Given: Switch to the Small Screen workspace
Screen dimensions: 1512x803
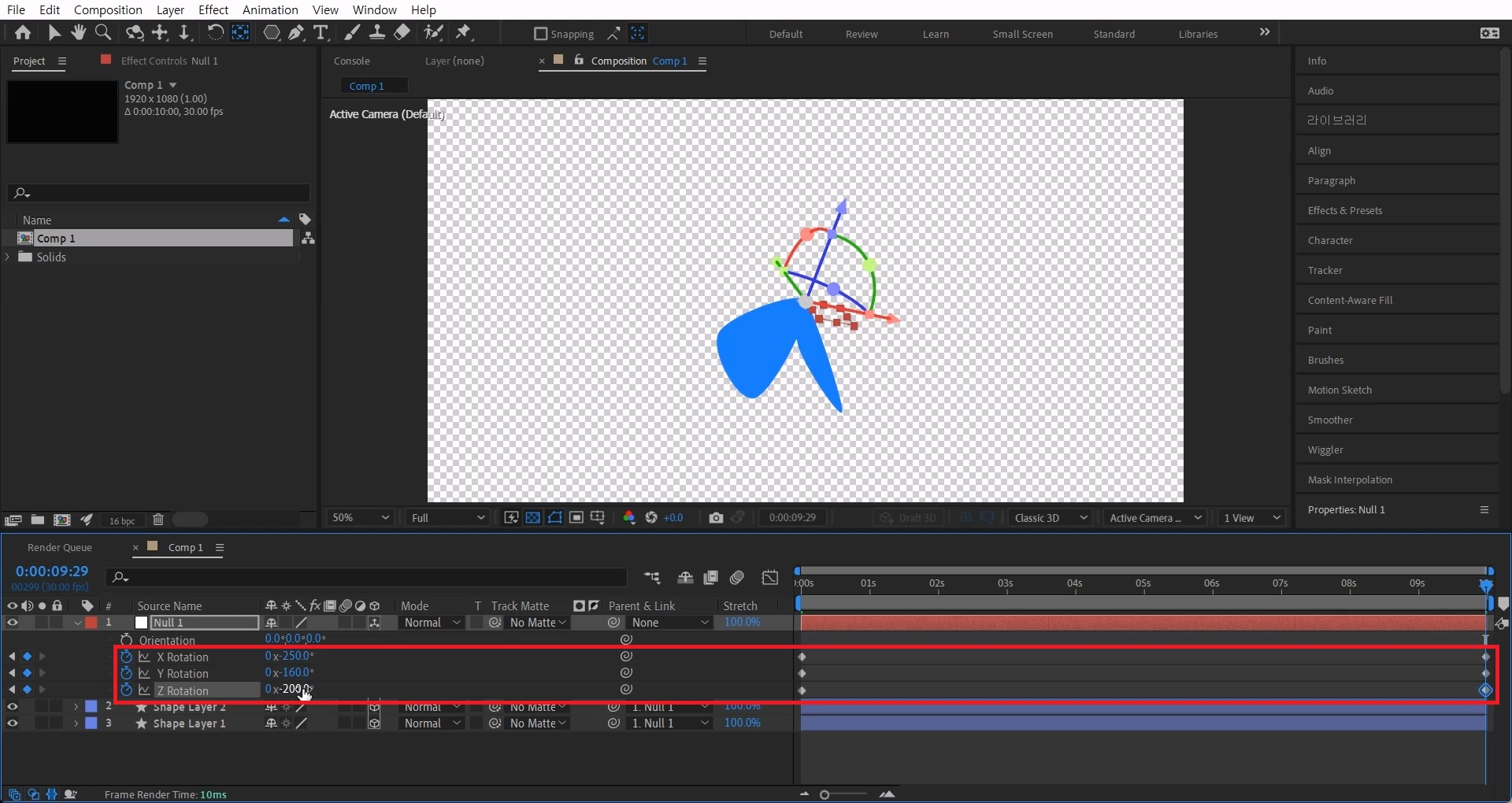Looking at the screenshot, I should 1022,34.
